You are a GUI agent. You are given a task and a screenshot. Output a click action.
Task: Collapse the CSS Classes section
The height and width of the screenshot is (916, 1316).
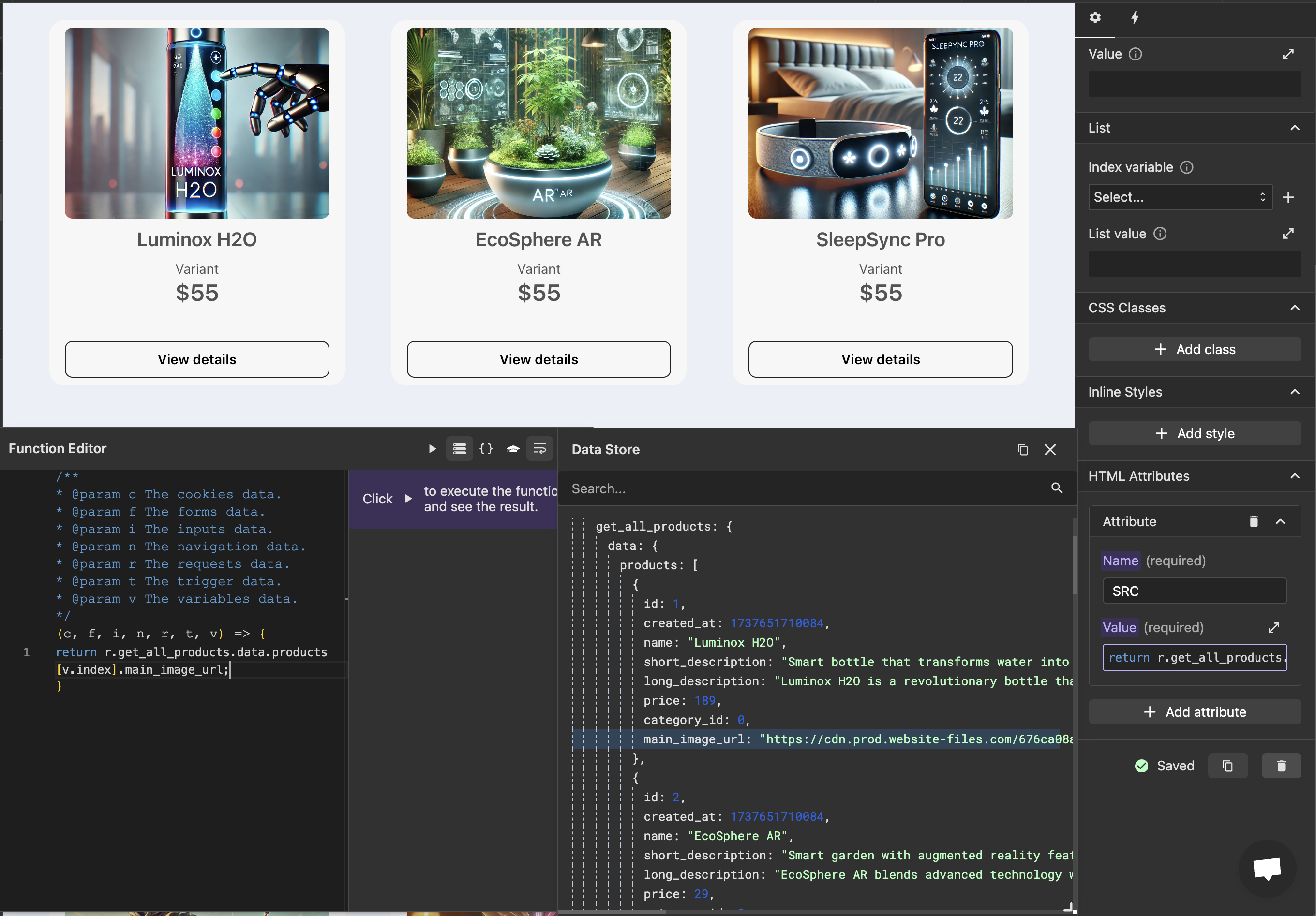[1295, 308]
